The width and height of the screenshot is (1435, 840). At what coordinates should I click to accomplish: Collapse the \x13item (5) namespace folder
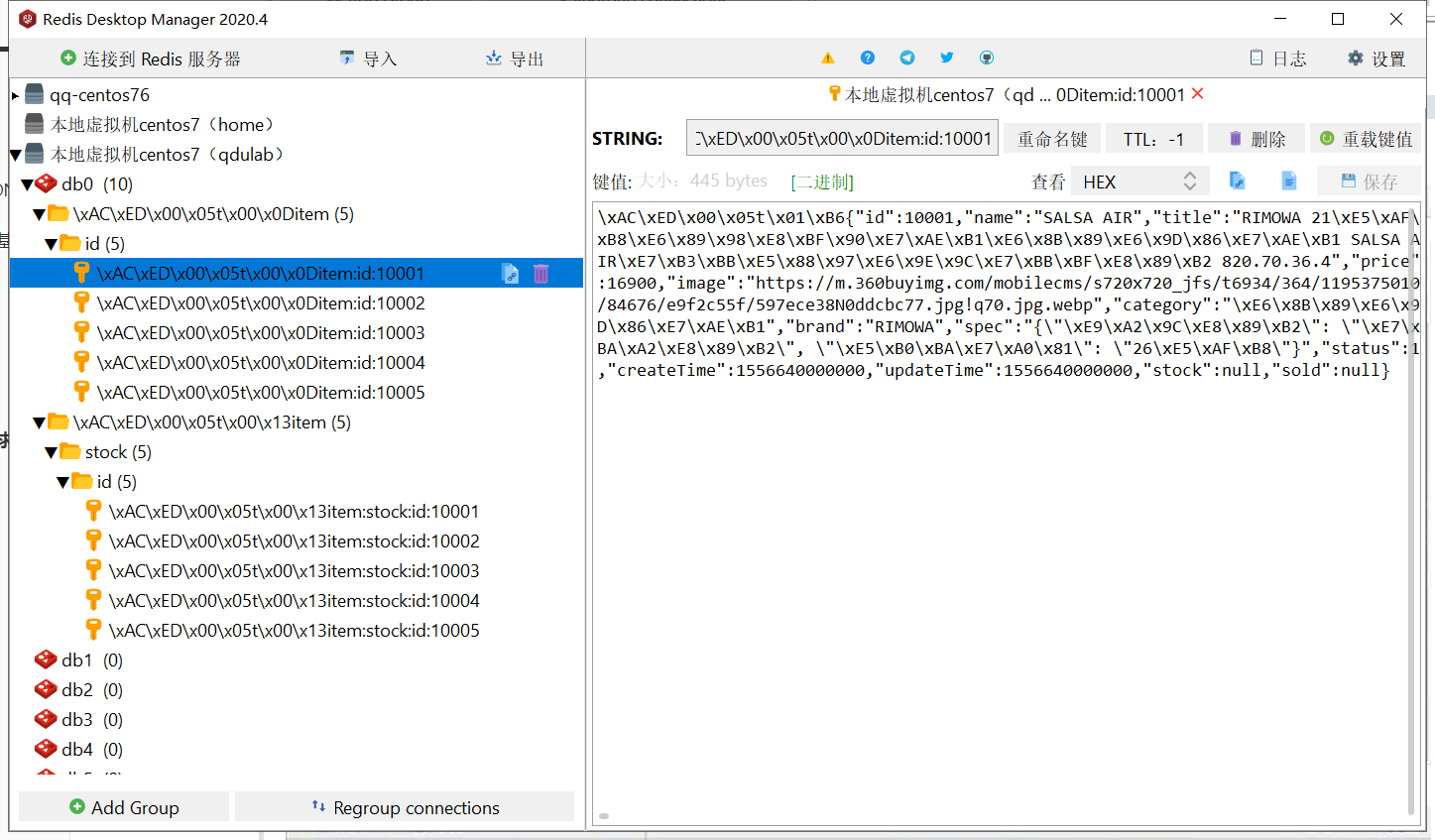pos(40,422)
